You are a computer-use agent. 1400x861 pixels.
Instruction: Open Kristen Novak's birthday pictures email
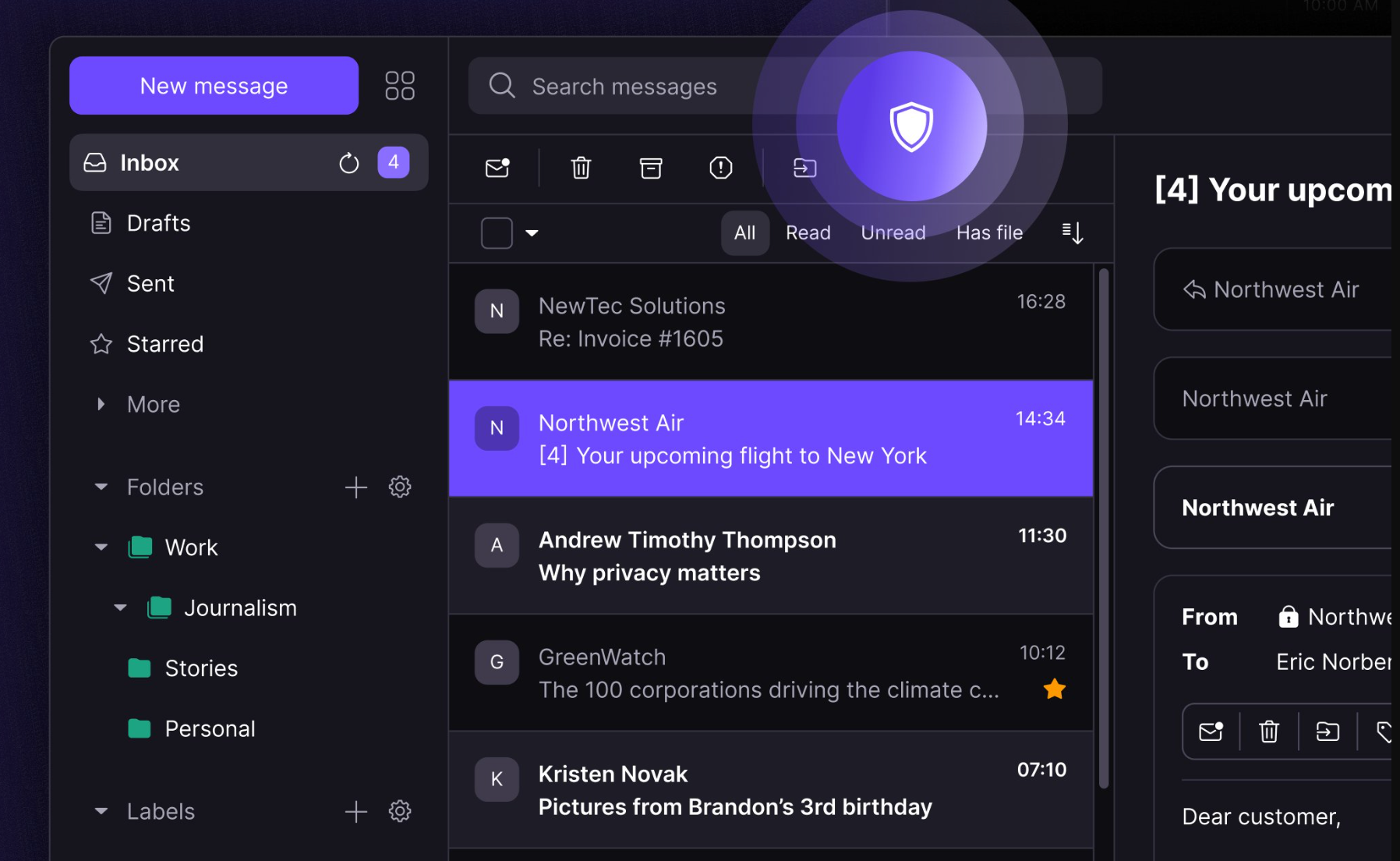click(771, 789)
